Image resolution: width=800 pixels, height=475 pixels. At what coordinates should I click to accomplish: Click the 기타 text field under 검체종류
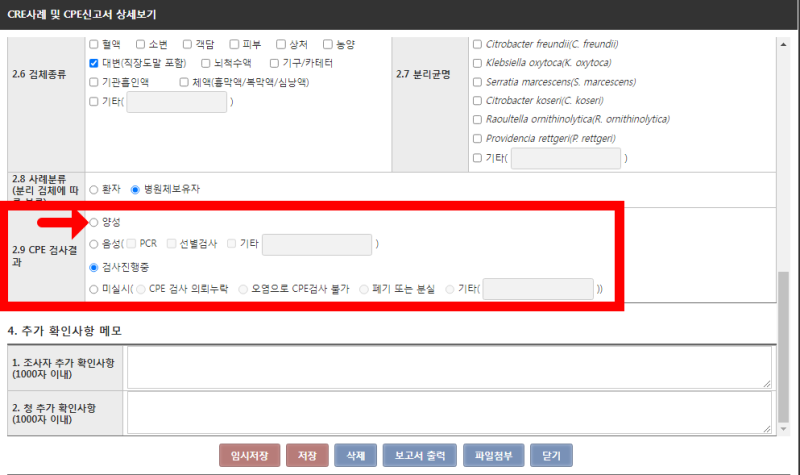(177, 102)
